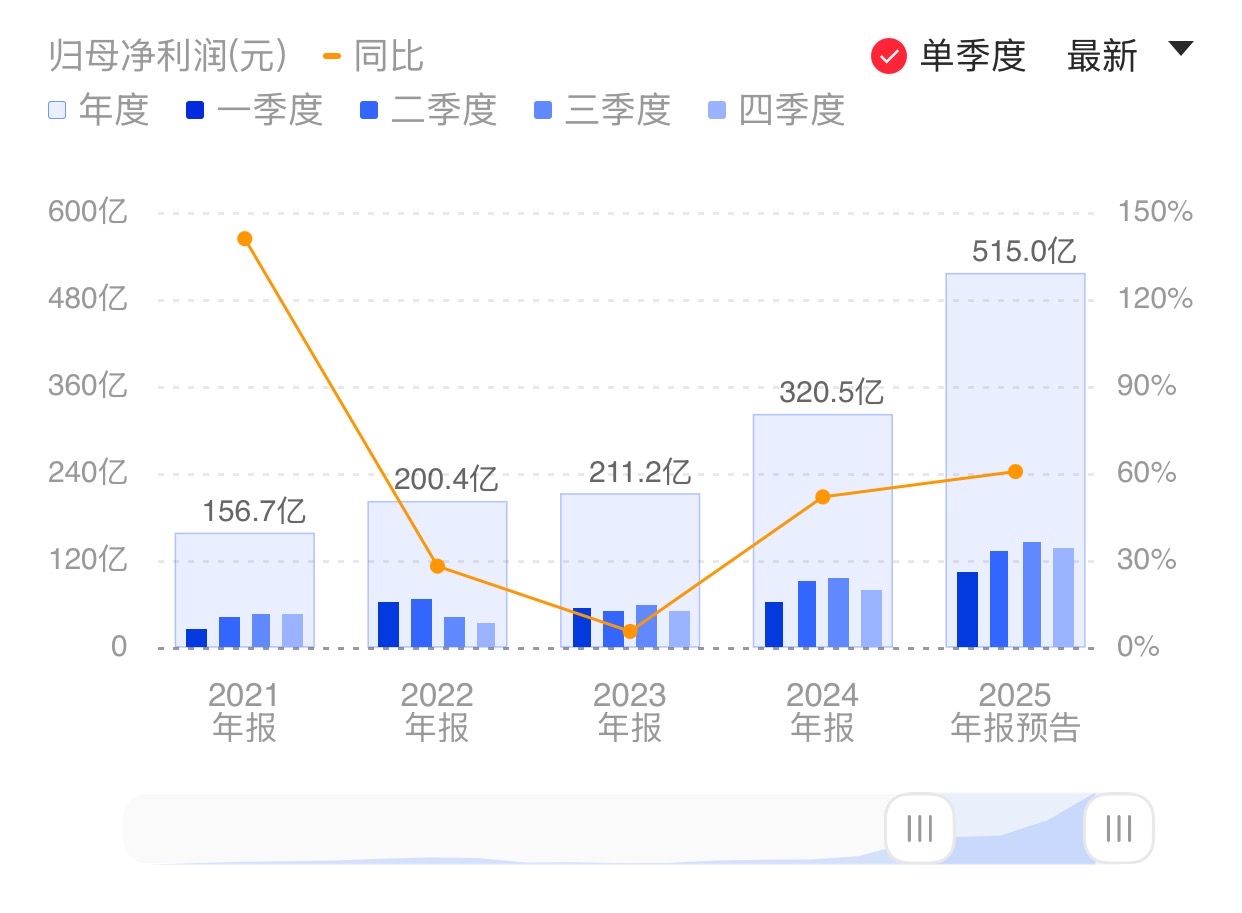Click the 2025 second quarter bar

click(999, 599)
